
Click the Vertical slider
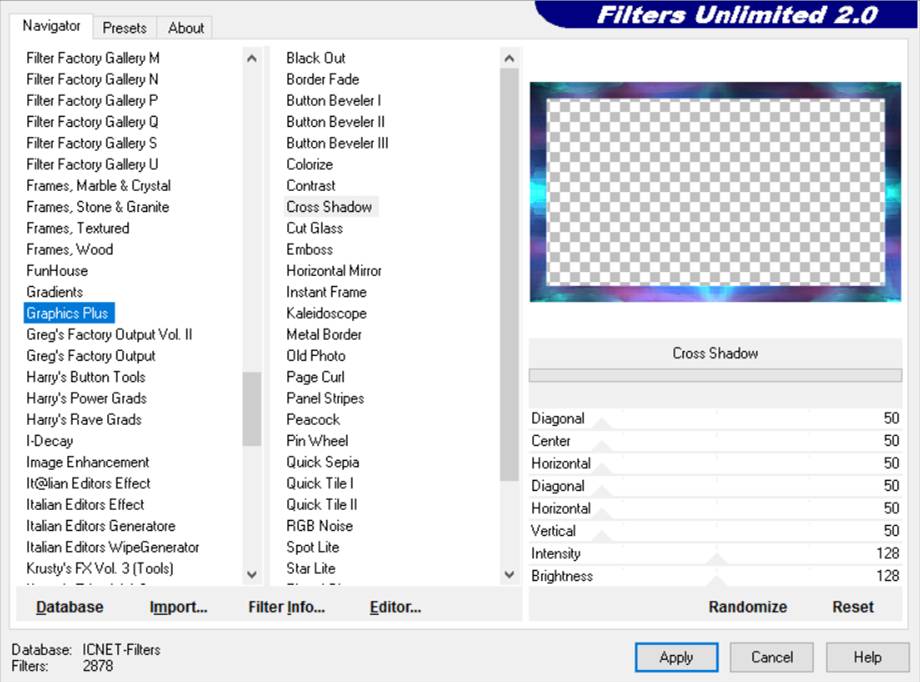715,531
